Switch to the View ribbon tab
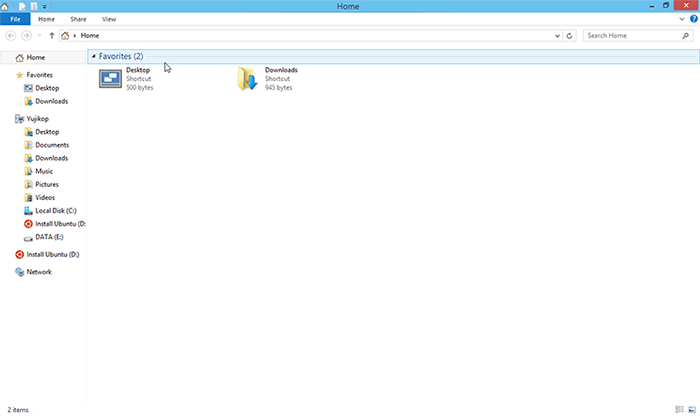 tap(109, 19)
